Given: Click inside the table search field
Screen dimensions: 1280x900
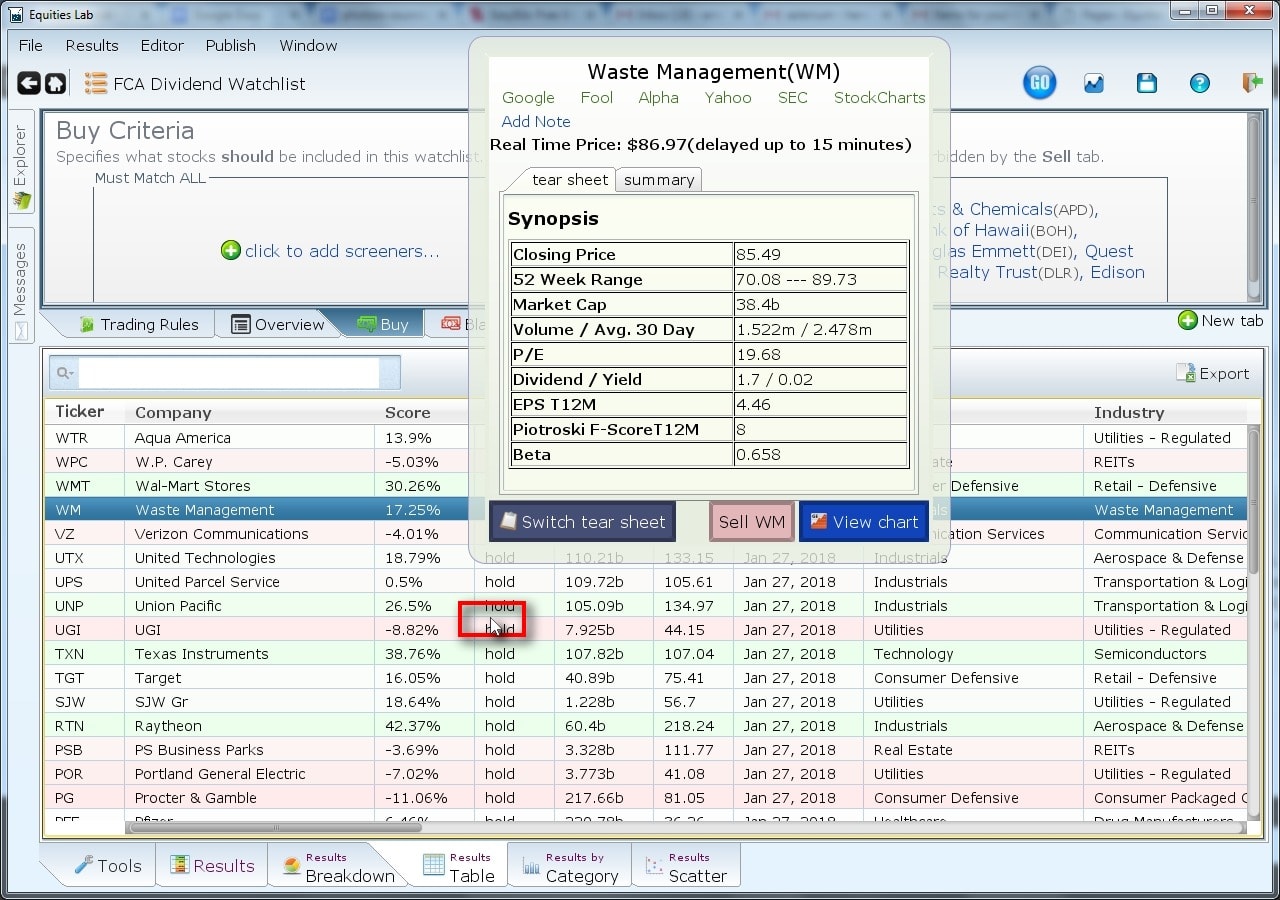Looking at the screenshot, I should (229, 373).
